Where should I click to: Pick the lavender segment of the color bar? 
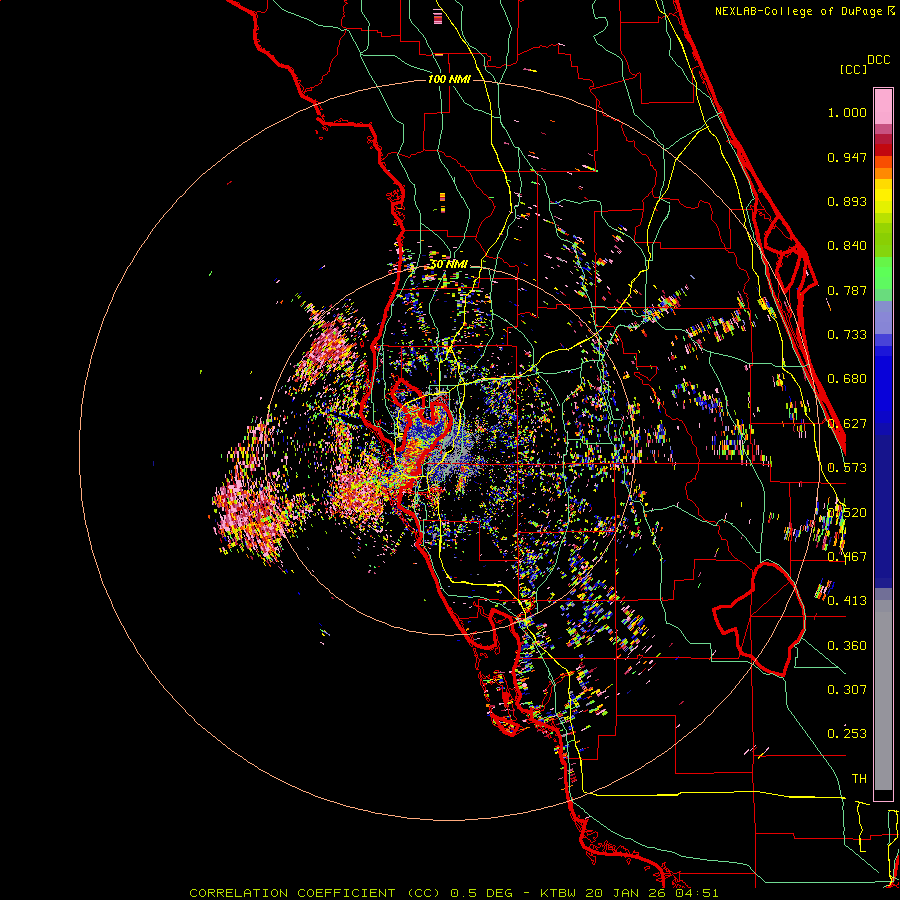(883, 318)
